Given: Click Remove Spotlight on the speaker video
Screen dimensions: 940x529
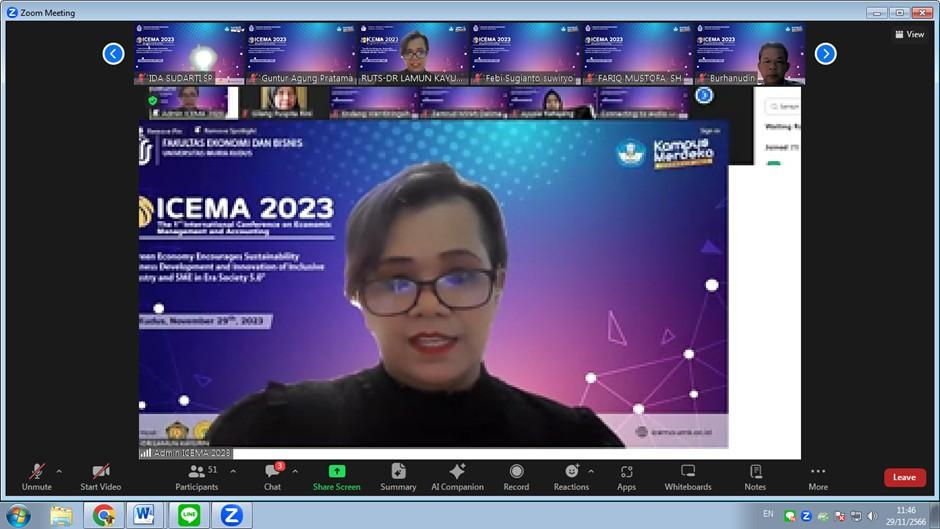Looking at the screenshot, I should pos(226,130).
